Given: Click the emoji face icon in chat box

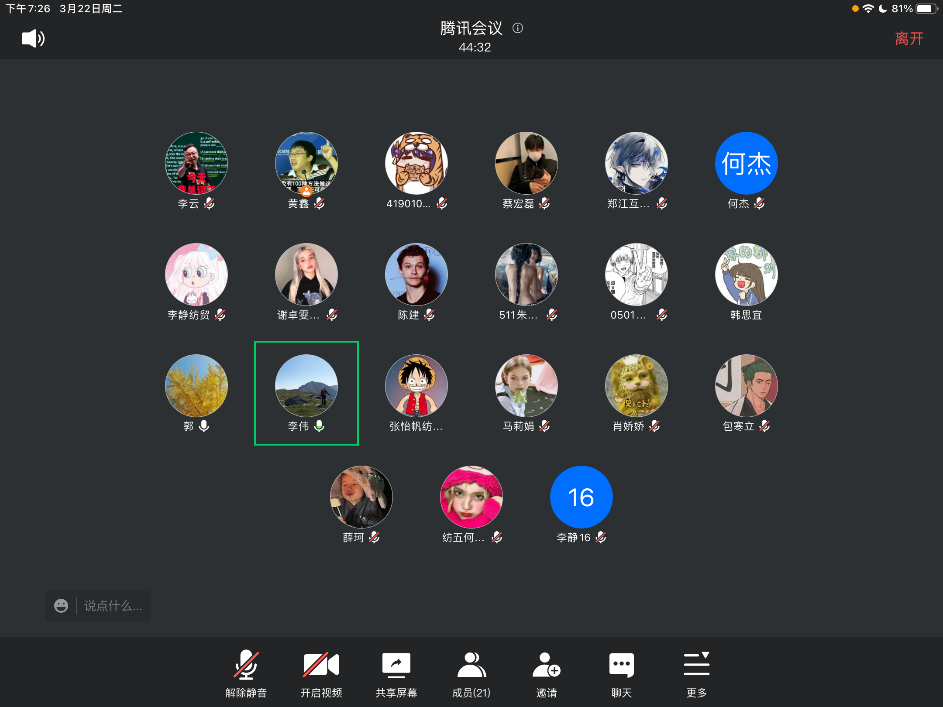Looking at the screenshot, I should tap(61, 605).
